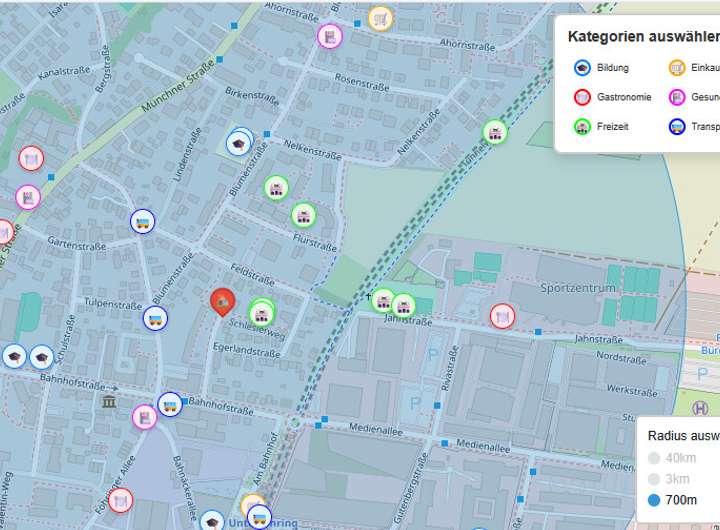Select the 700m radius option
This screenshot has height=530, width=720.
click(x=672, y=500)
